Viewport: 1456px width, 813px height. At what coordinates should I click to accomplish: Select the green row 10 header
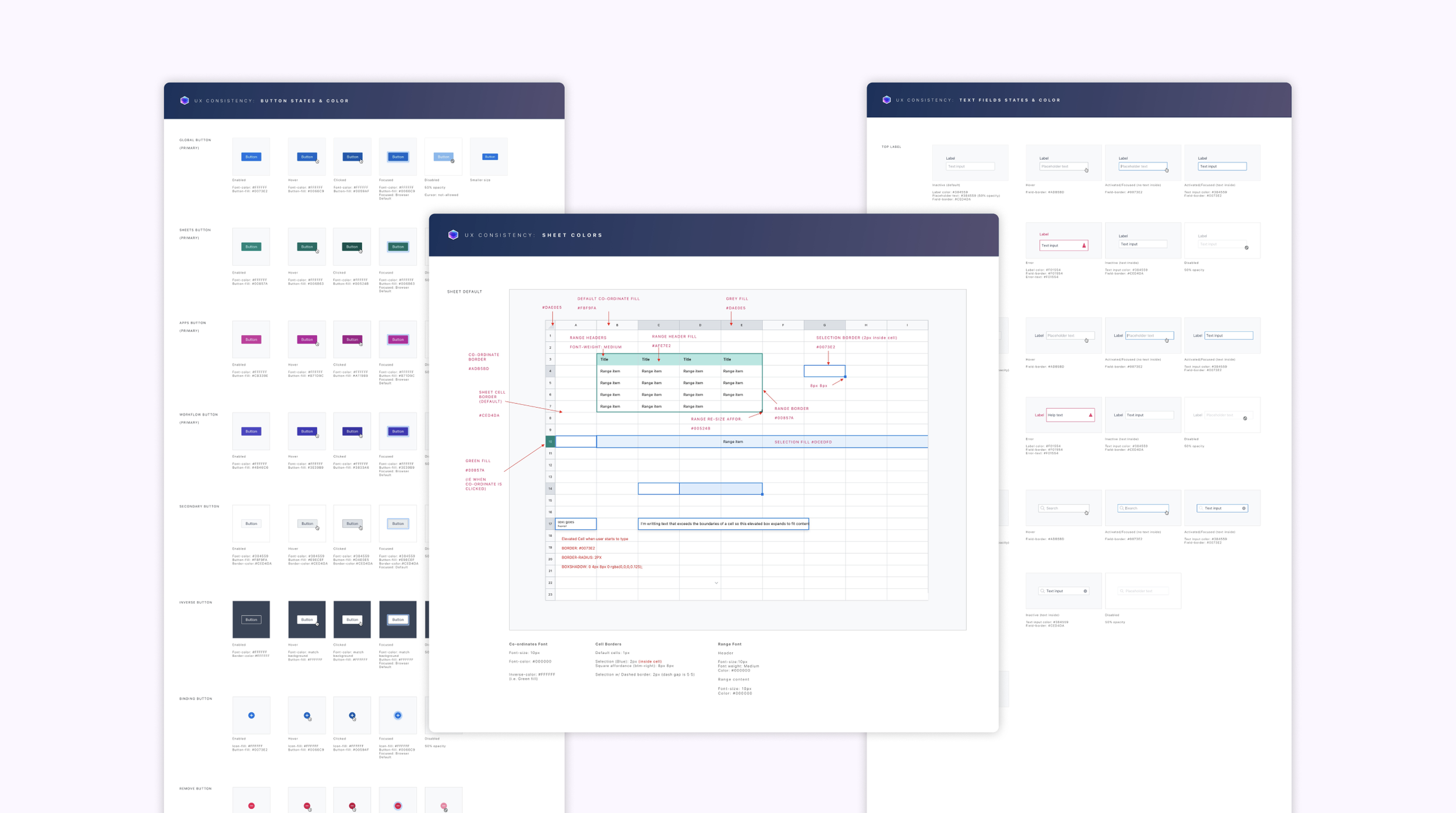[550, 441]
